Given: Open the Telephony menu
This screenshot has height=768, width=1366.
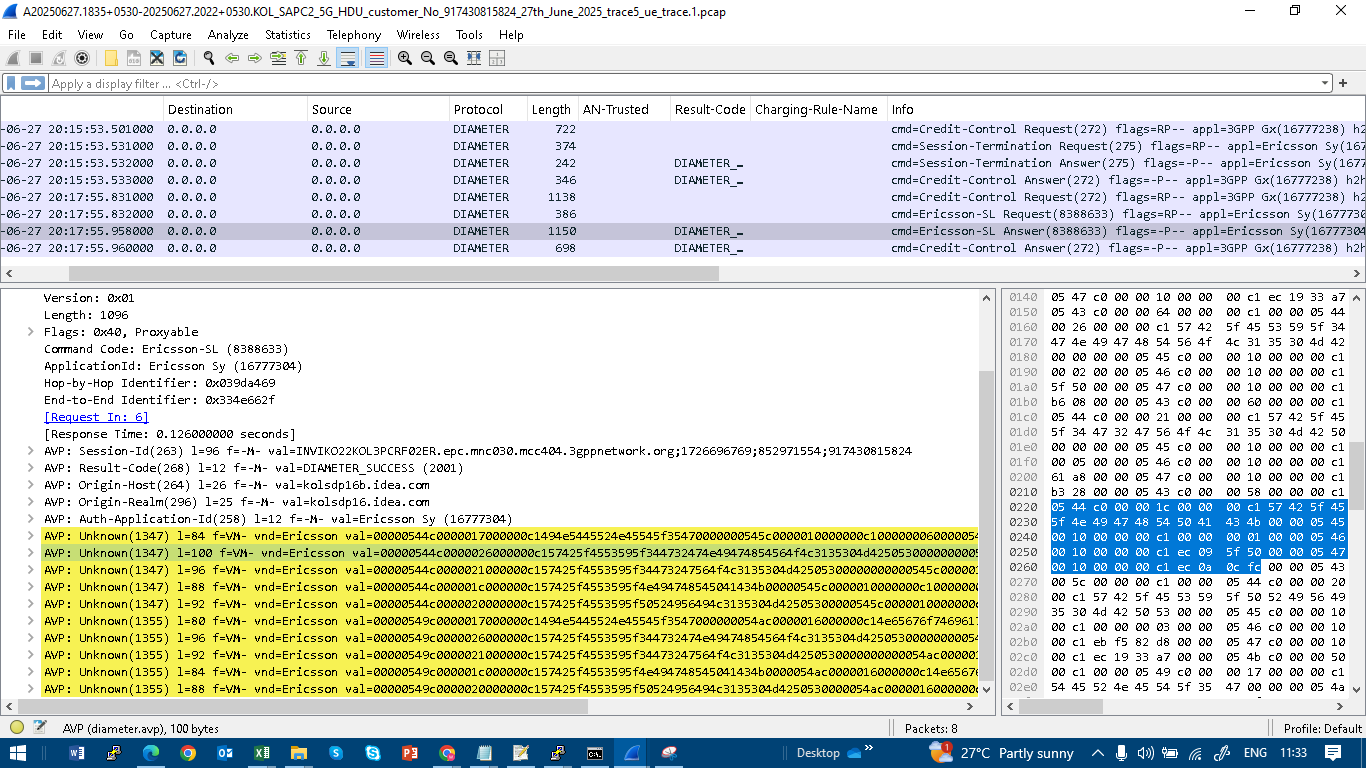Looking at the screenshot, I should [354, 35].
